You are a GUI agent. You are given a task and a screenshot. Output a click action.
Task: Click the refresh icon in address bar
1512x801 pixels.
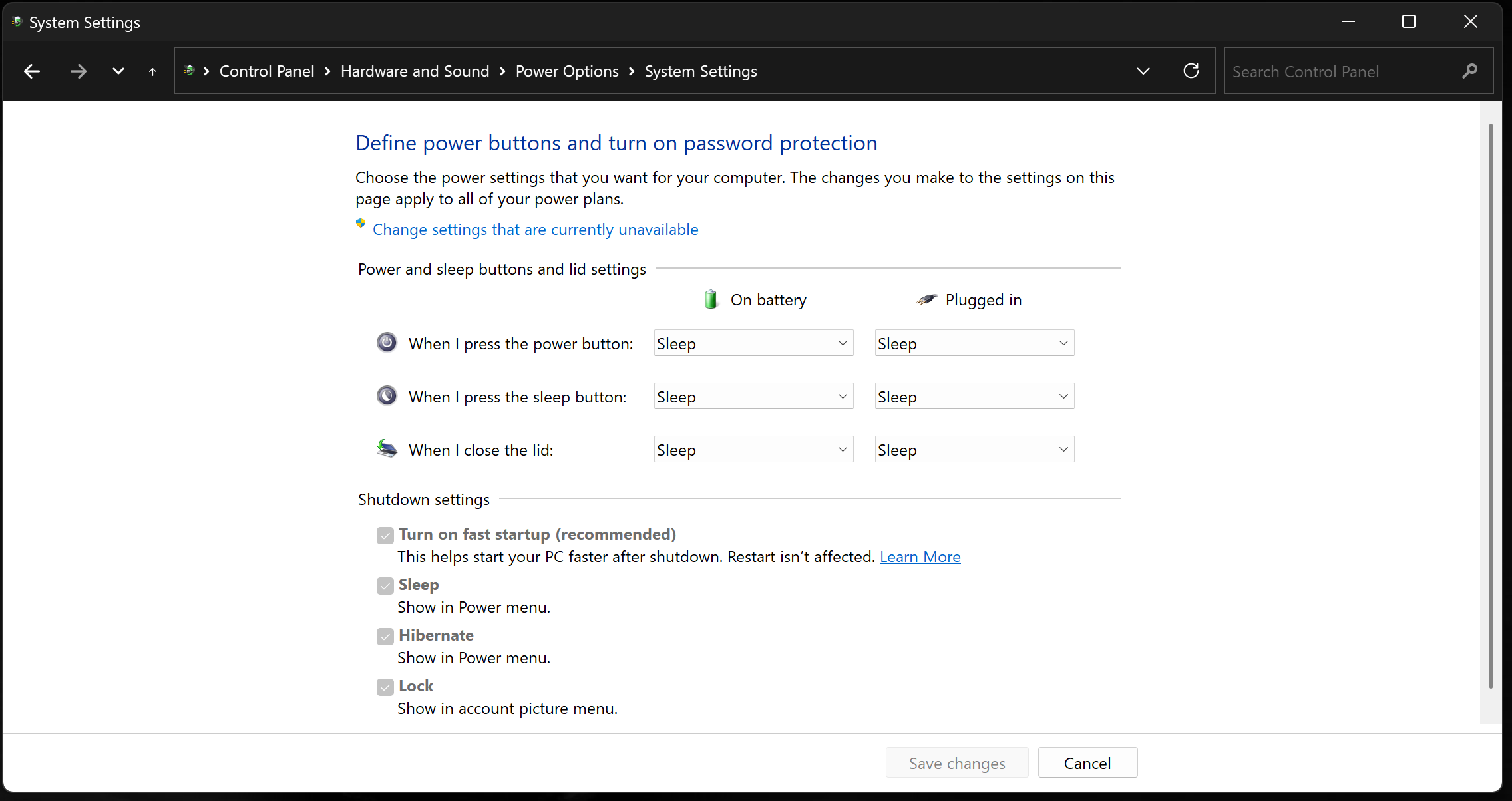[x=1191, y=71]
